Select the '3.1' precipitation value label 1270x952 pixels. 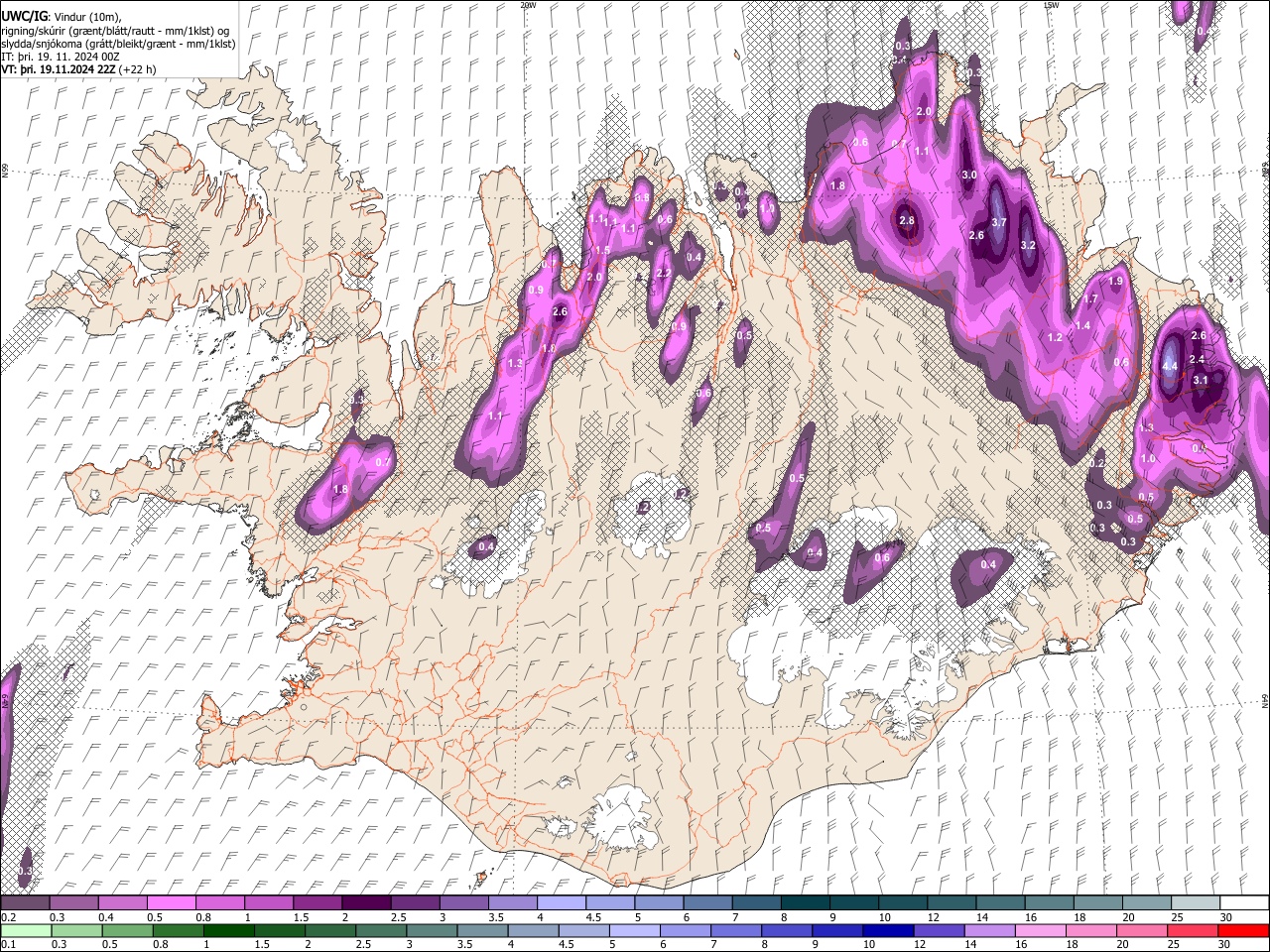tap(1200, 380)
